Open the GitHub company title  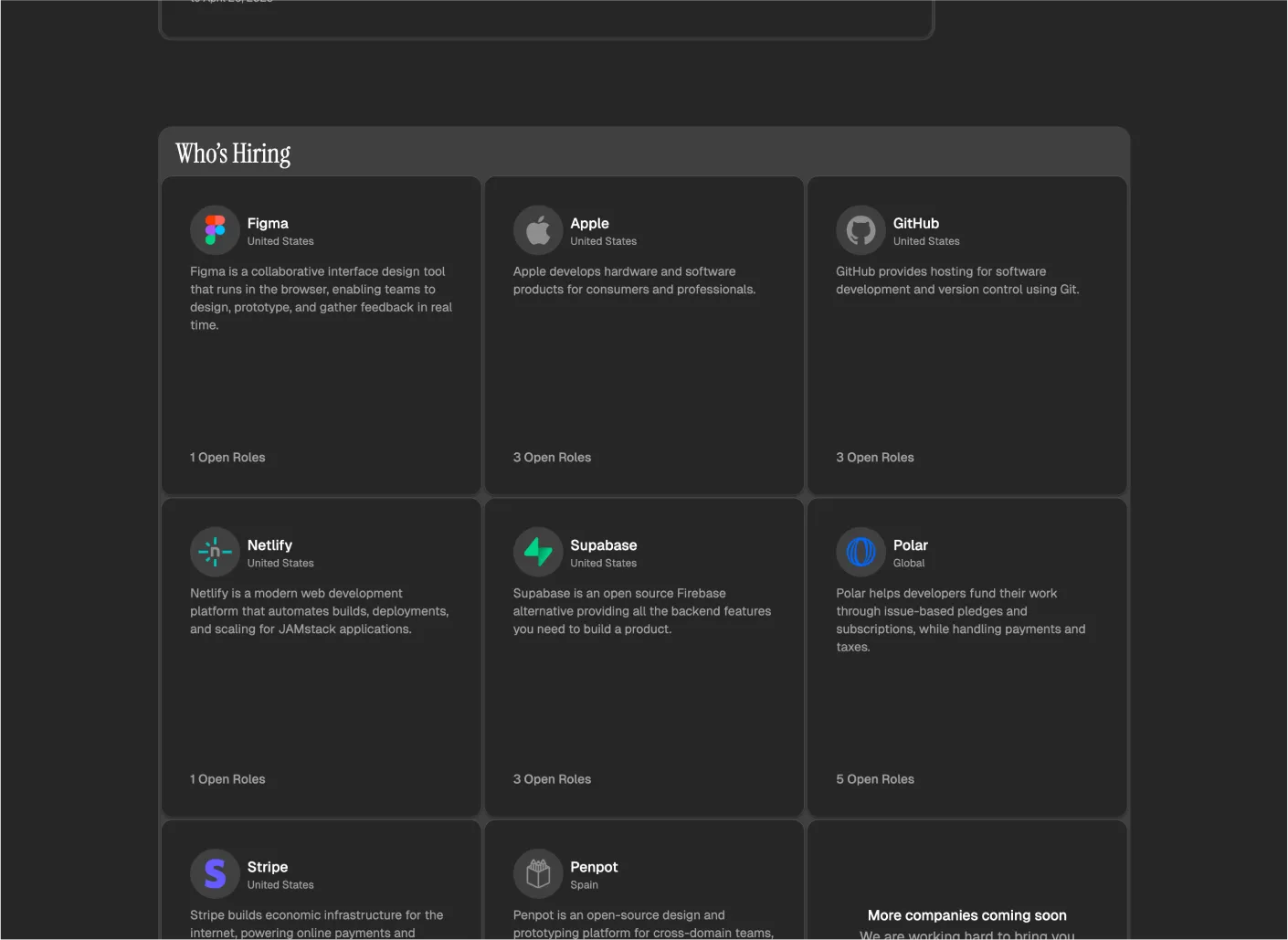coord(916,223)
